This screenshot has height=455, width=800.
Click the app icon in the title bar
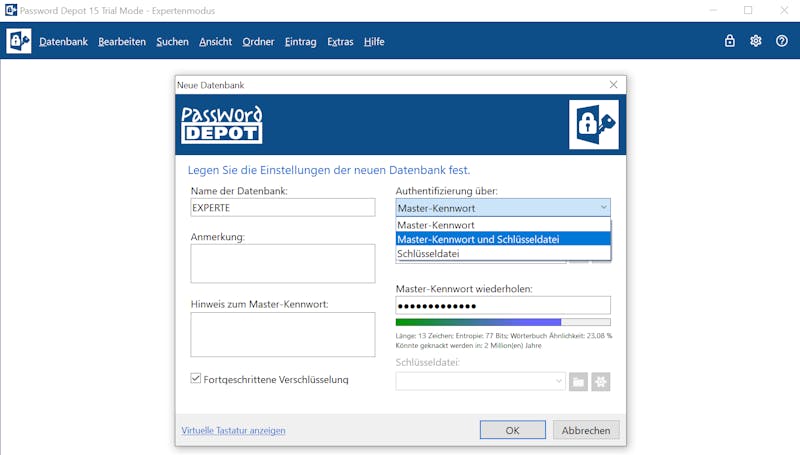click(10, 10)
